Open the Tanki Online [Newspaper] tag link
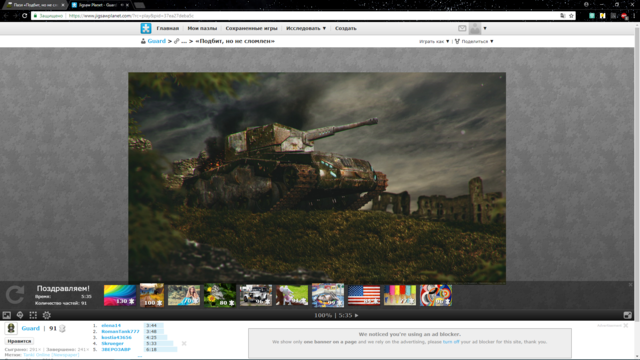640x360 pixels. click(51, 355)
